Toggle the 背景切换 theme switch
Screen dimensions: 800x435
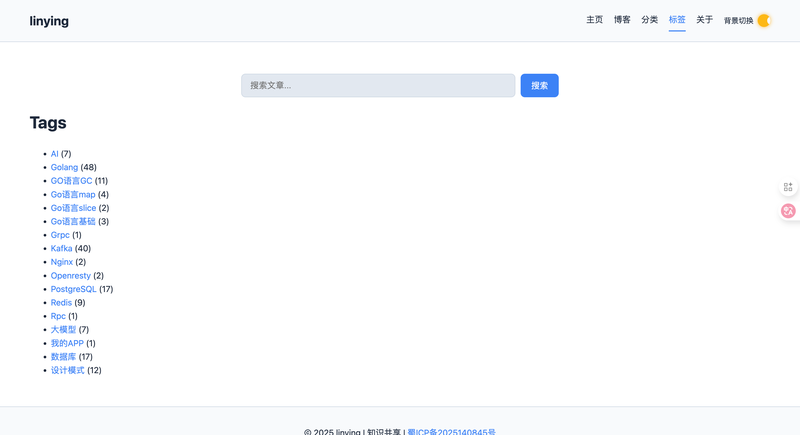coord(764,21)
